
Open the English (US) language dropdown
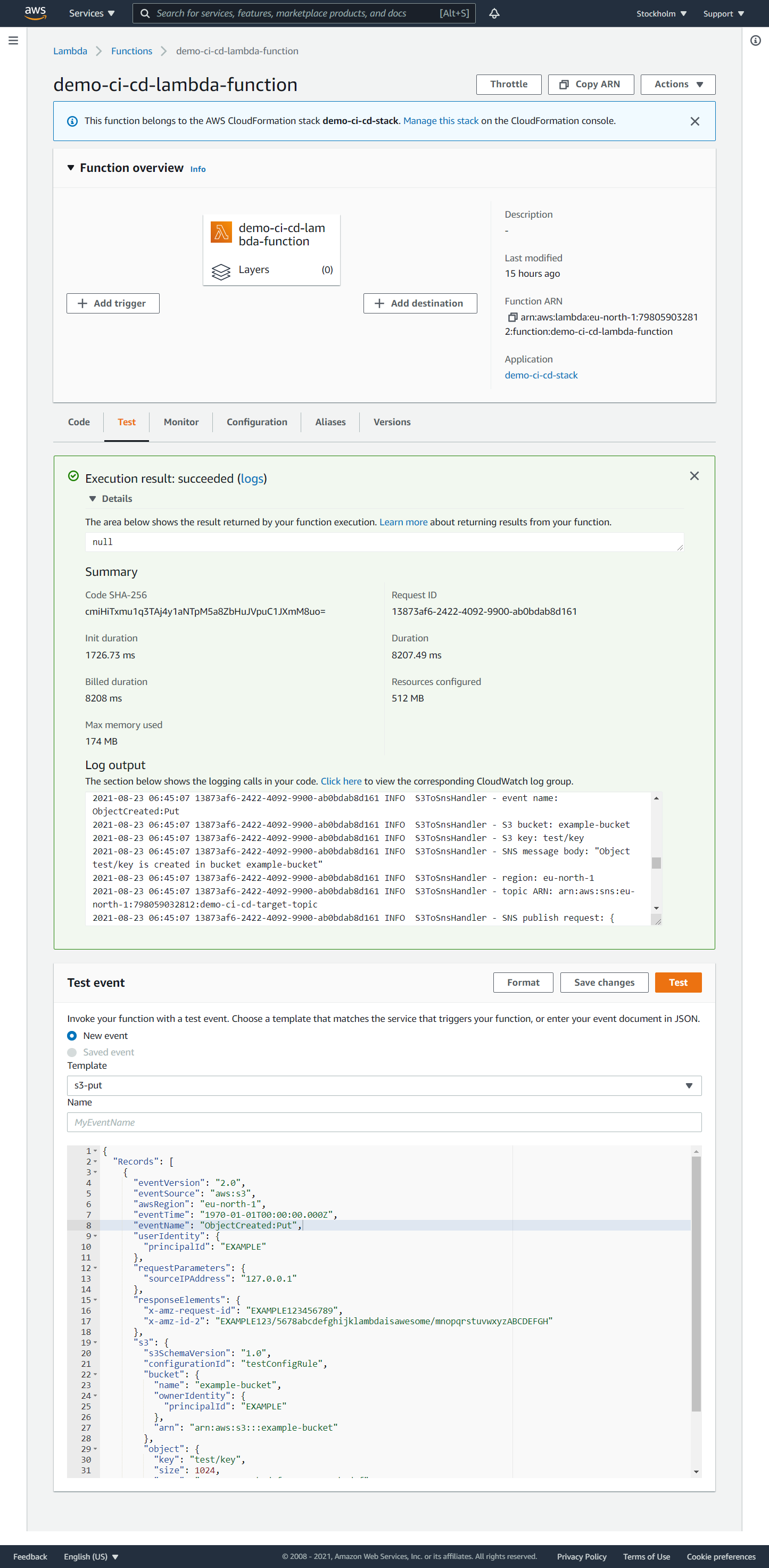tap(91, 1556)
